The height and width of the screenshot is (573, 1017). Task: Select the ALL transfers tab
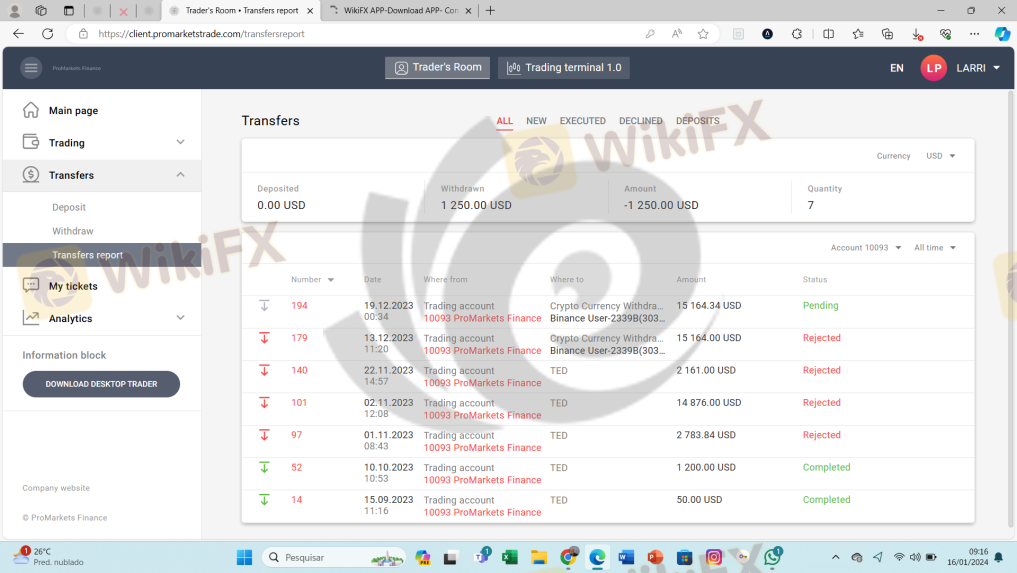[505, 121]
